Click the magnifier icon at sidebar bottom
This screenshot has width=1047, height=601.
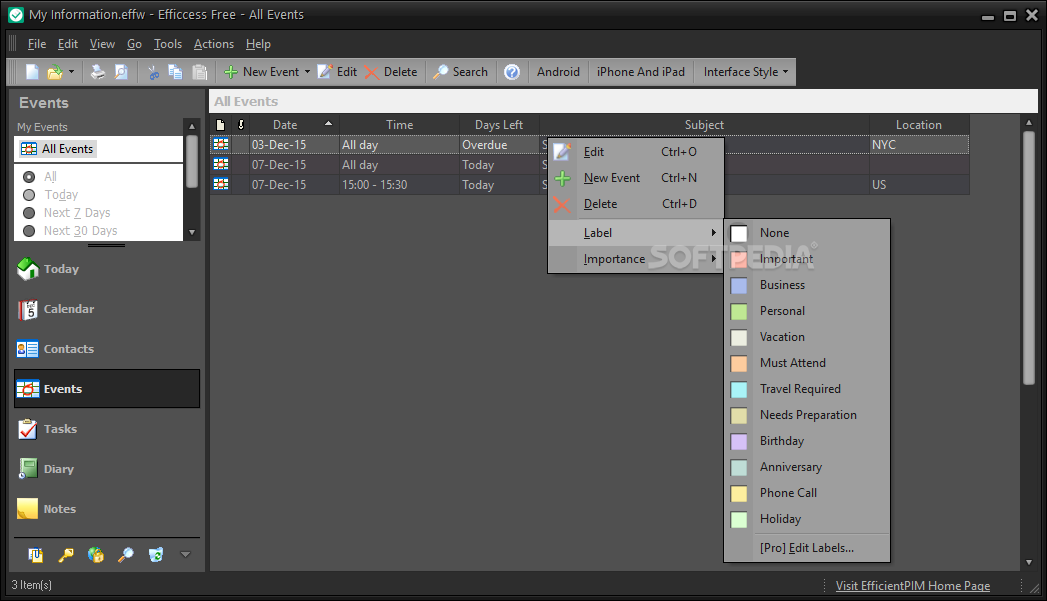[126, 555]
